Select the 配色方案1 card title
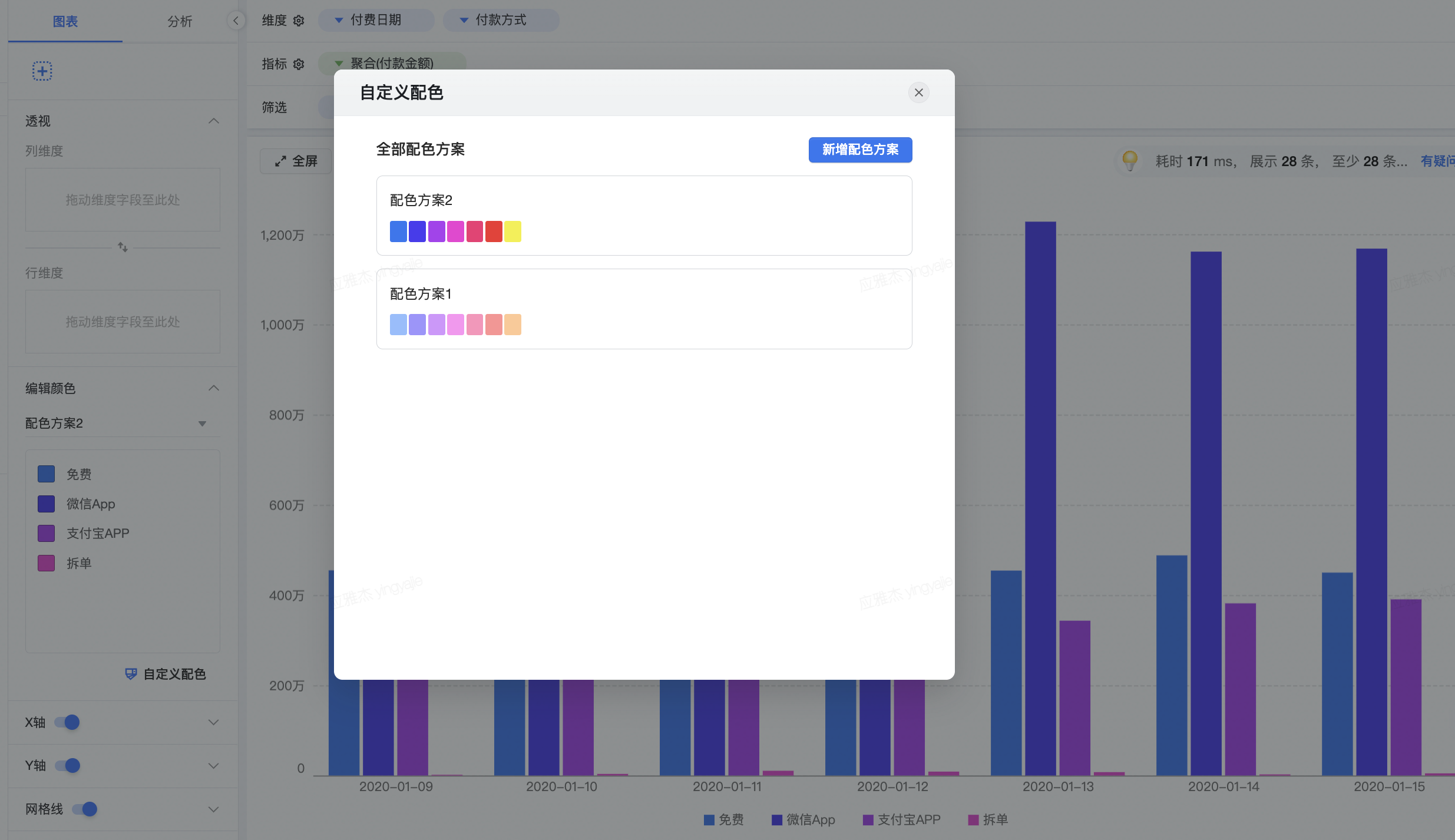Image resolution: width=1455 pixels, height=840 pixels. 421,294
